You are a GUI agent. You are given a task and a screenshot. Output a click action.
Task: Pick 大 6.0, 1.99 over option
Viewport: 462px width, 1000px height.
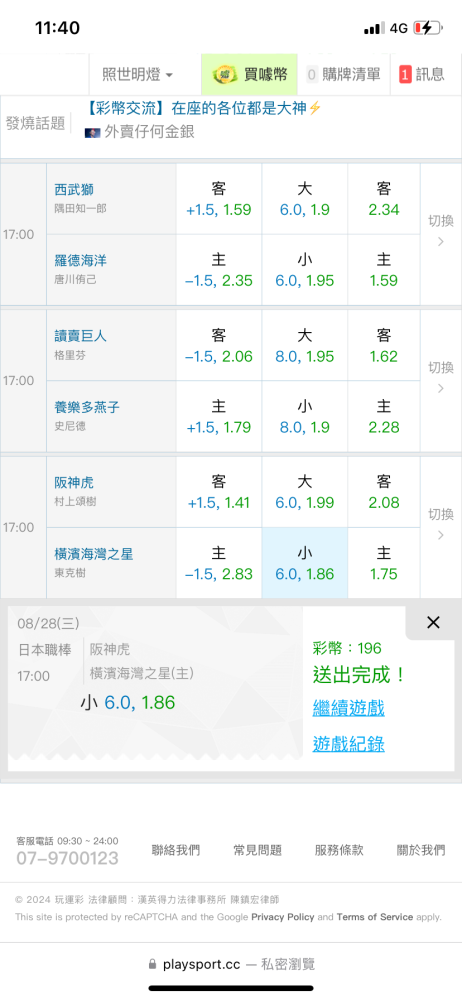tap(304, 492)
